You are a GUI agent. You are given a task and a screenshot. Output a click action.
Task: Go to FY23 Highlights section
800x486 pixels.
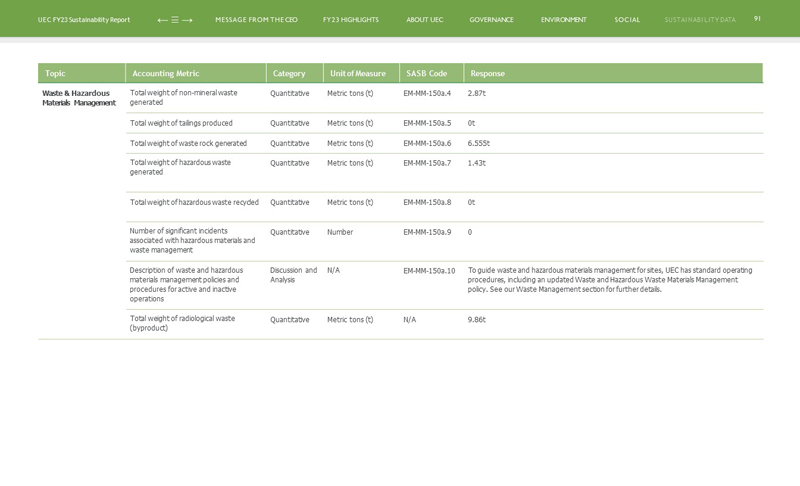click(x=350, y=20)
